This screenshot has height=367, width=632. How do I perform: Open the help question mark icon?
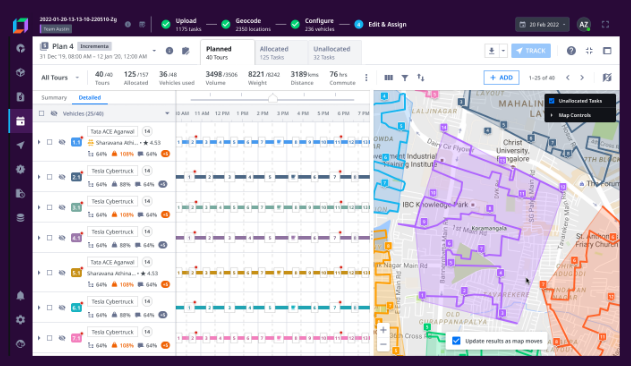[x=571, y=51]
